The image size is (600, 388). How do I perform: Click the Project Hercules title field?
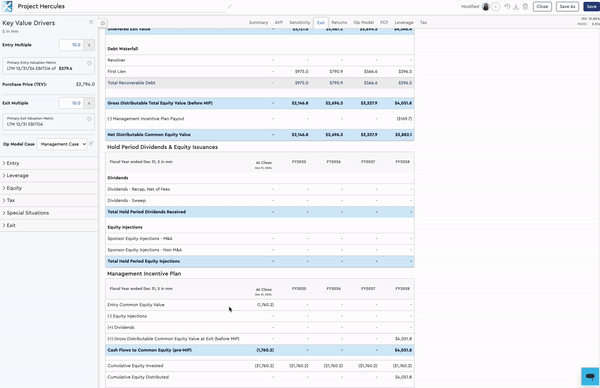122,7
